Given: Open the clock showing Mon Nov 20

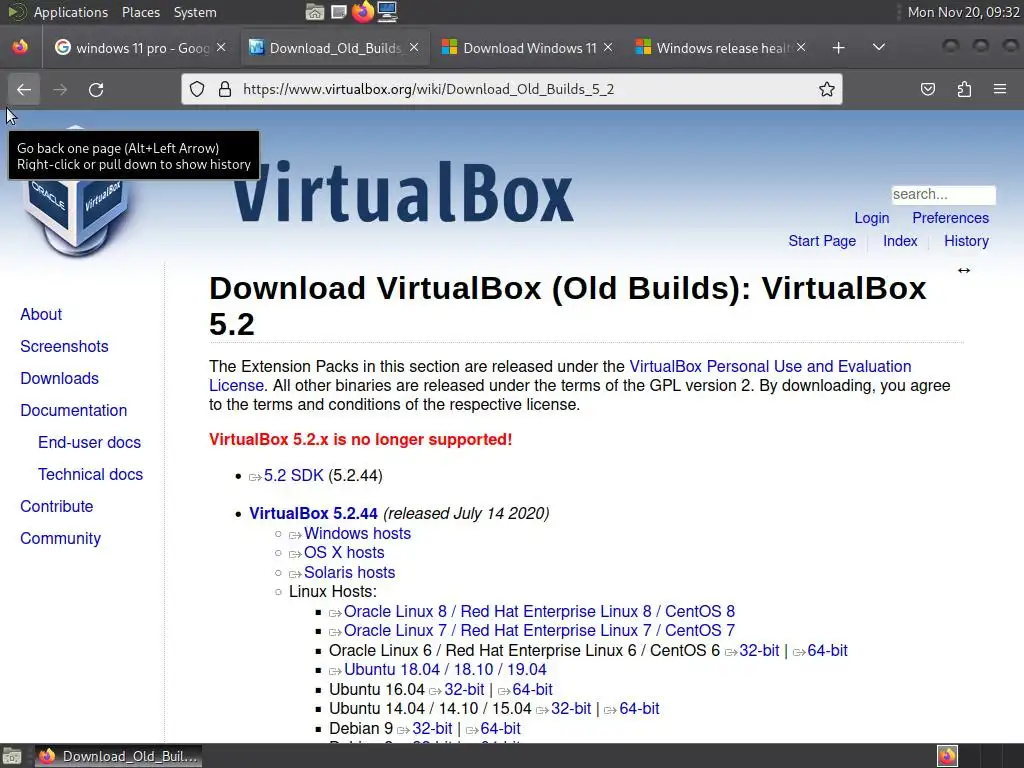Looking at the screenshot, I should [963, 12].
